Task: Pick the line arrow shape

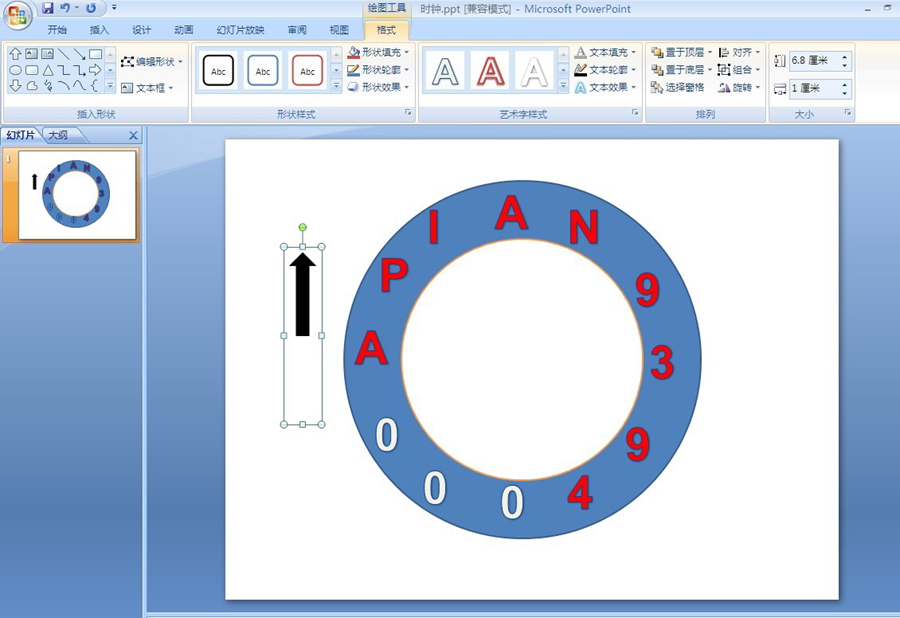Action: (80, 54)
